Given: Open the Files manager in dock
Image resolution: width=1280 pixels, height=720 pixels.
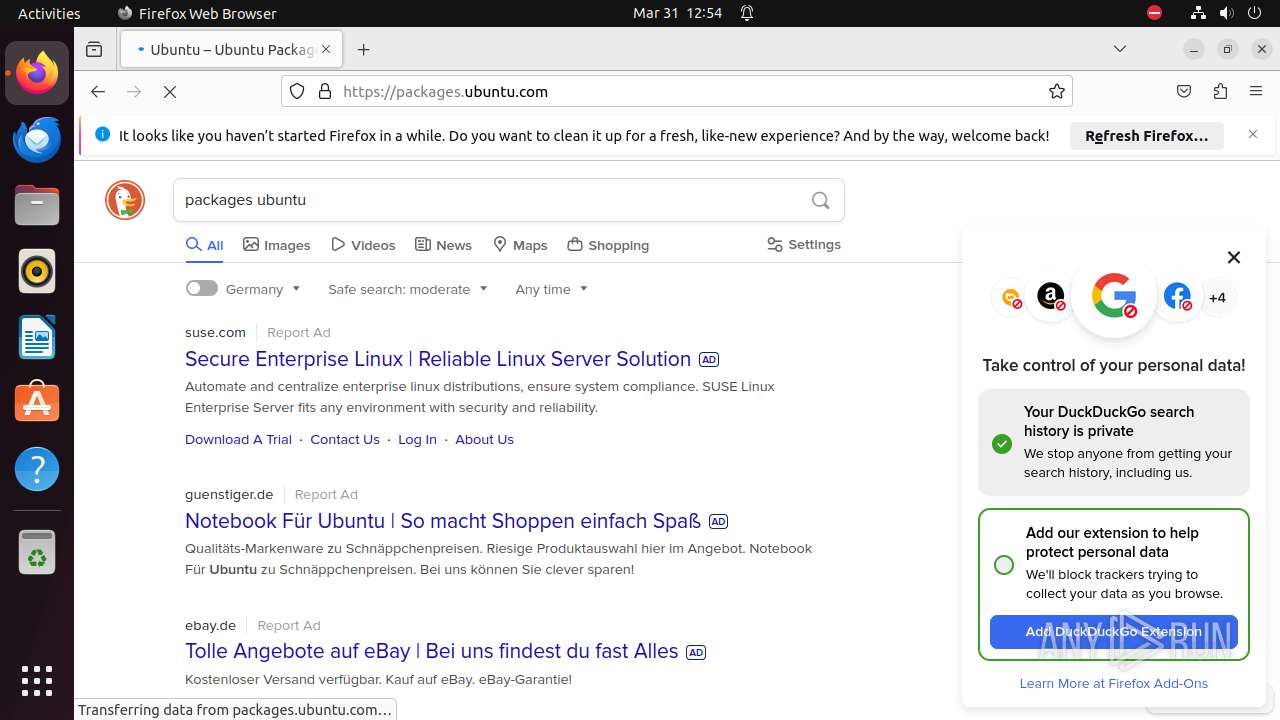Looking at the screenshot, I should point(37,205).
